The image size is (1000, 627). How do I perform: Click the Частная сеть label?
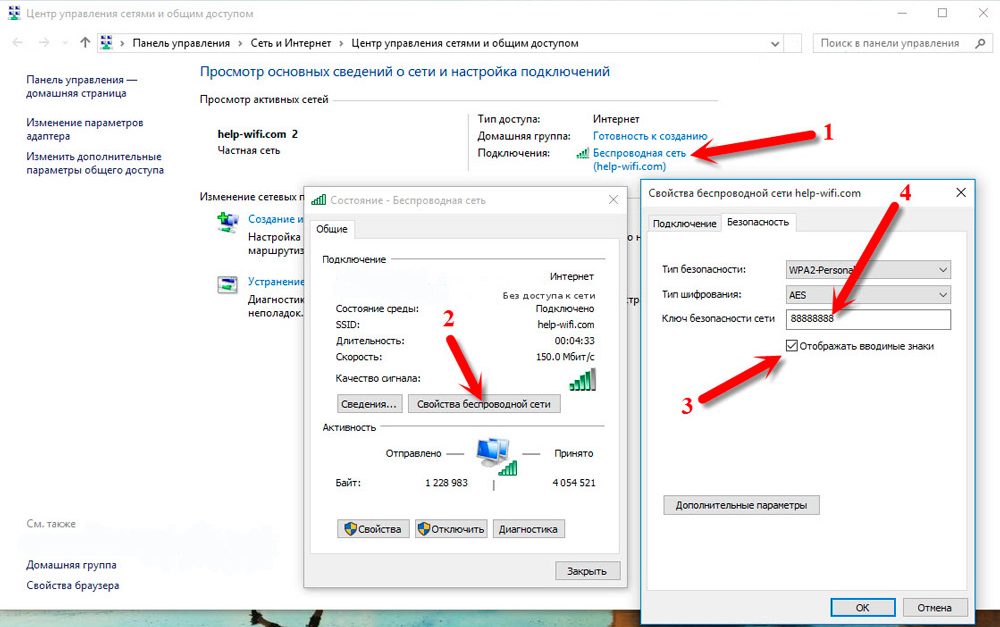tap(249, 151)
